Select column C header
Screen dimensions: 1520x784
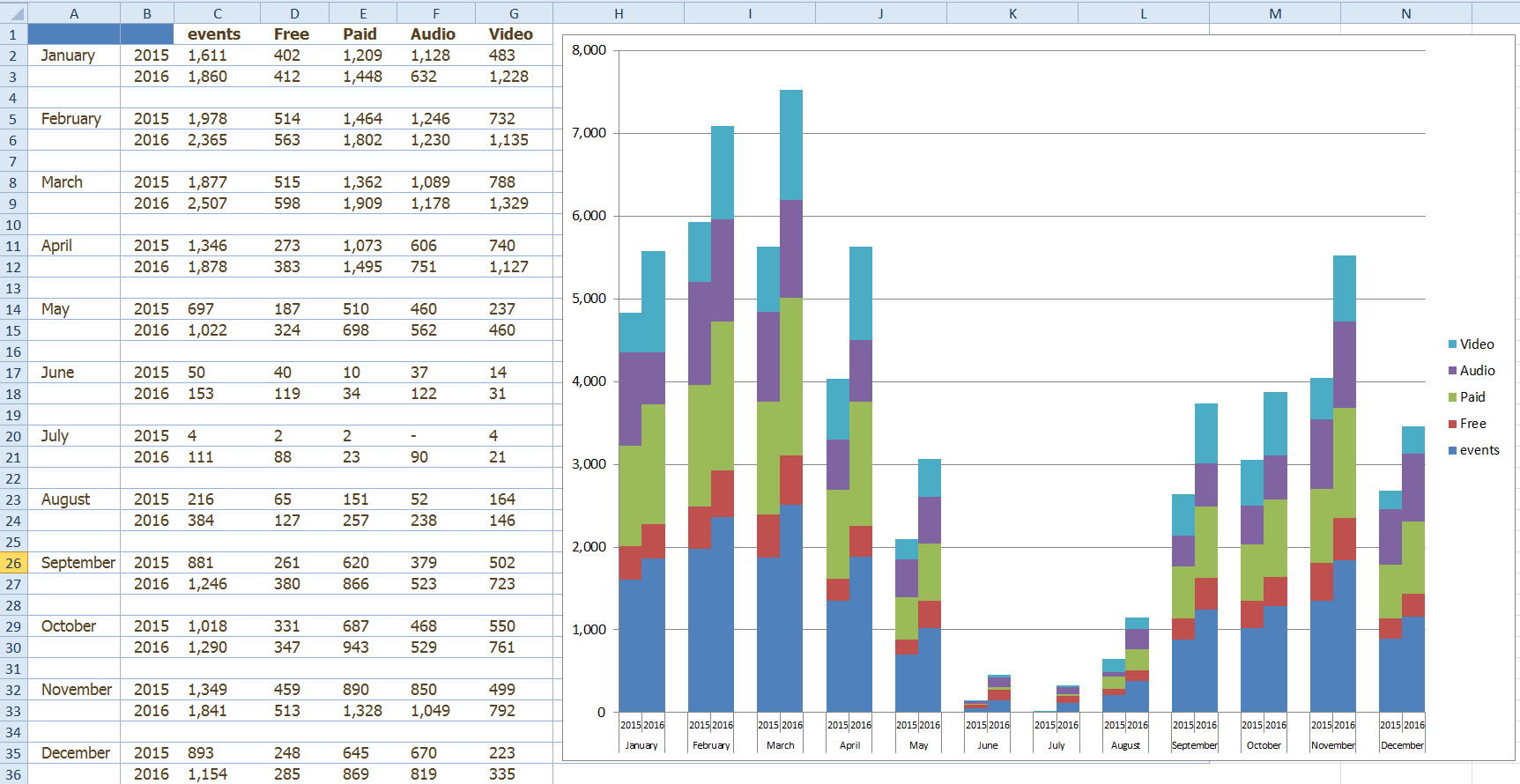pyautogui.click(x=217, y=13)
